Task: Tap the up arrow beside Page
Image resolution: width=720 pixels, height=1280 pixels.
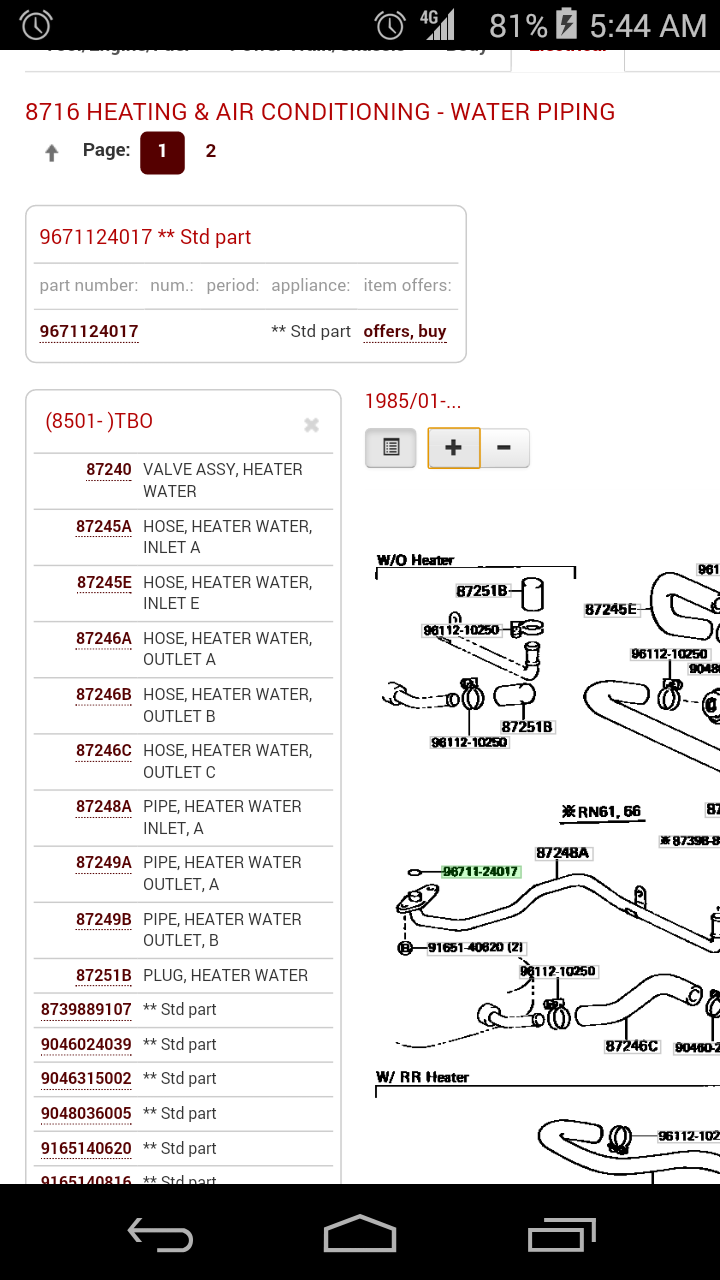Action: (52, 153)
